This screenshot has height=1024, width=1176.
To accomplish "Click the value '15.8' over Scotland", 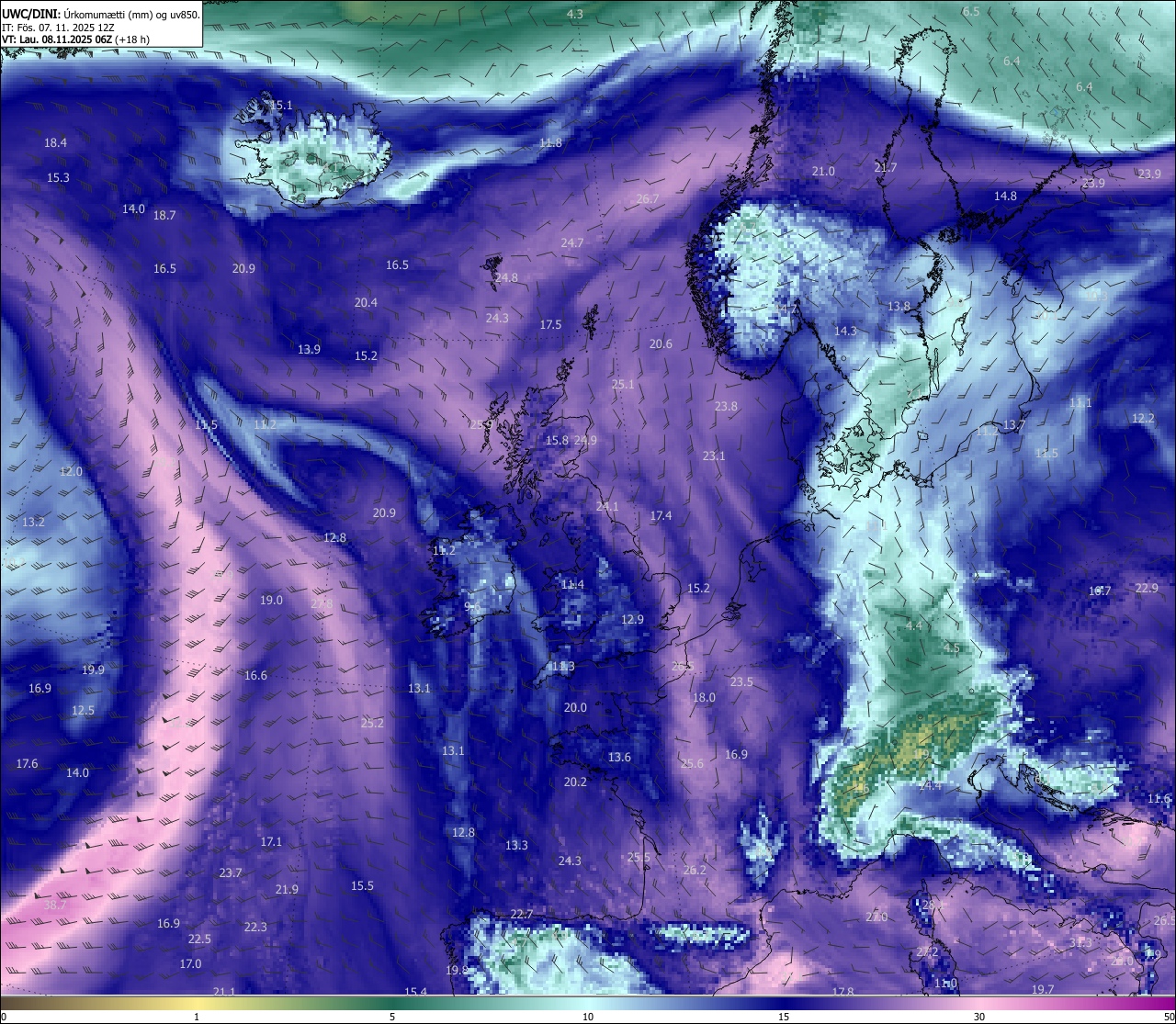I will (x=557, y=441).
